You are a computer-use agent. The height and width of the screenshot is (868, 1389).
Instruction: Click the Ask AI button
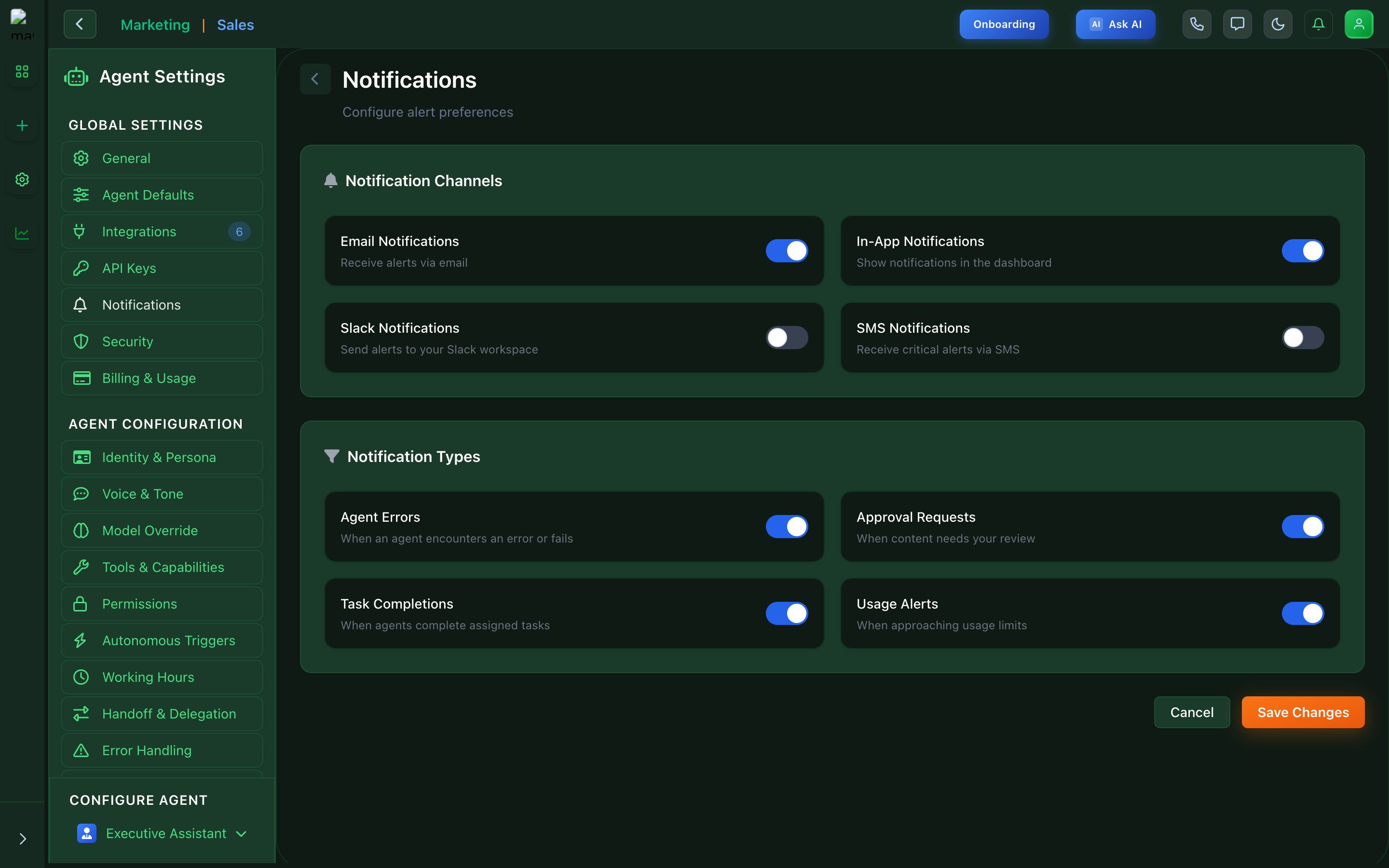tap(1115, 24)
